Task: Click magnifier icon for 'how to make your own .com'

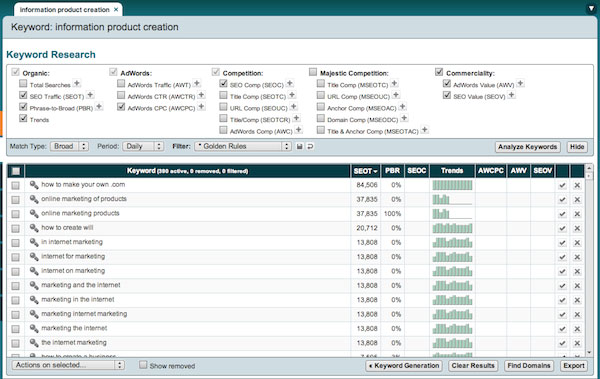Action: point(34,185)
